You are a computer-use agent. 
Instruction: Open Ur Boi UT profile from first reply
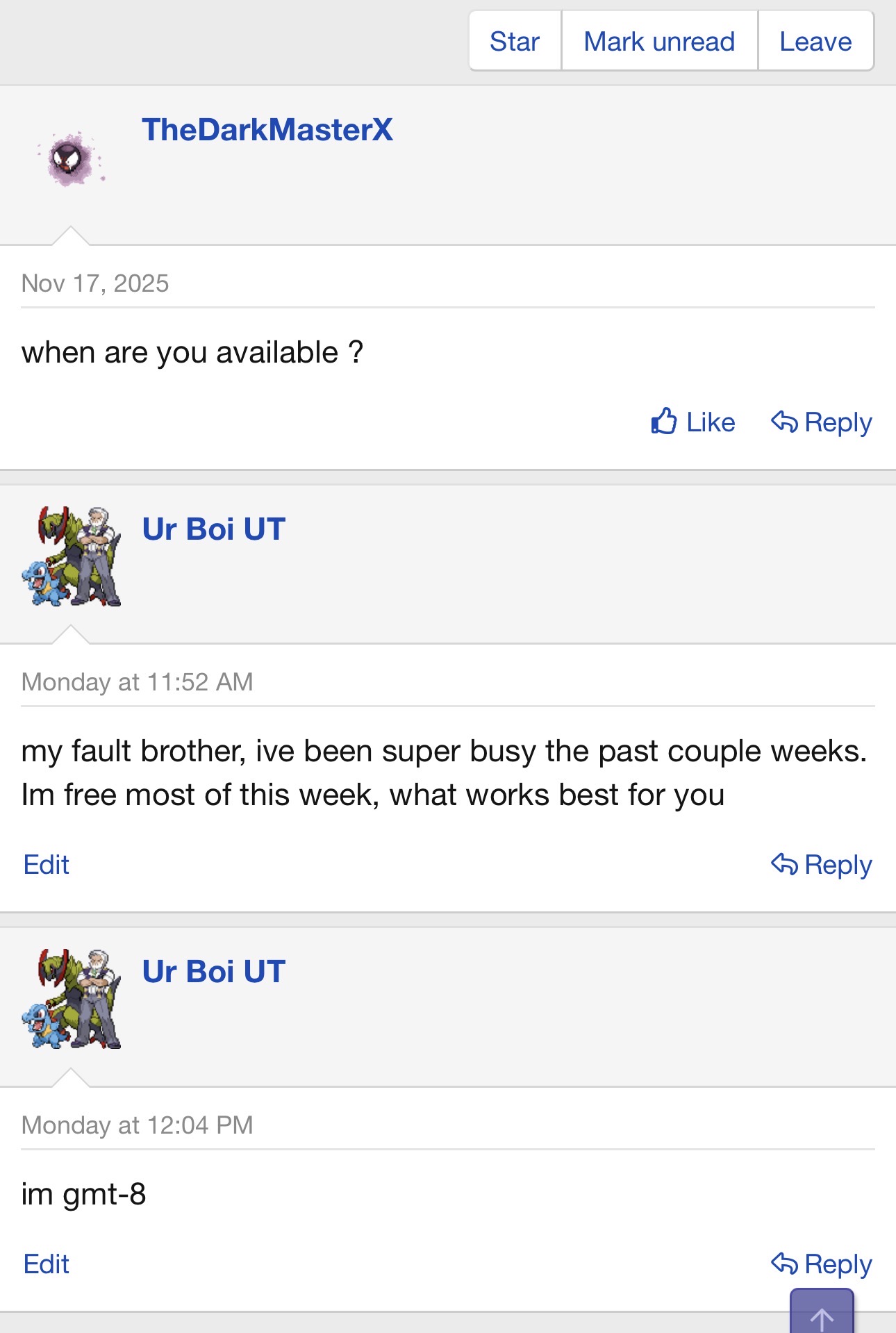214,529
